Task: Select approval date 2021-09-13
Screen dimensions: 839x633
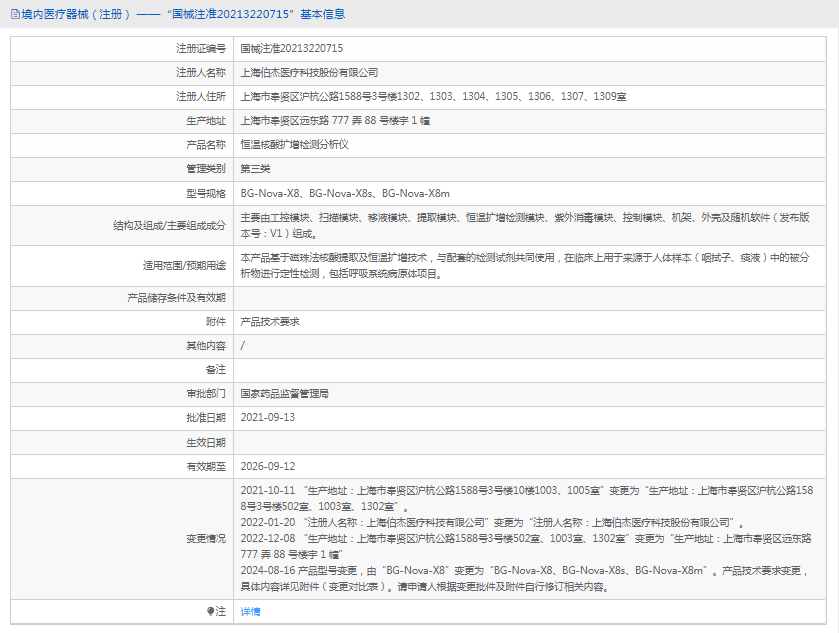Action: coord(268,418)
